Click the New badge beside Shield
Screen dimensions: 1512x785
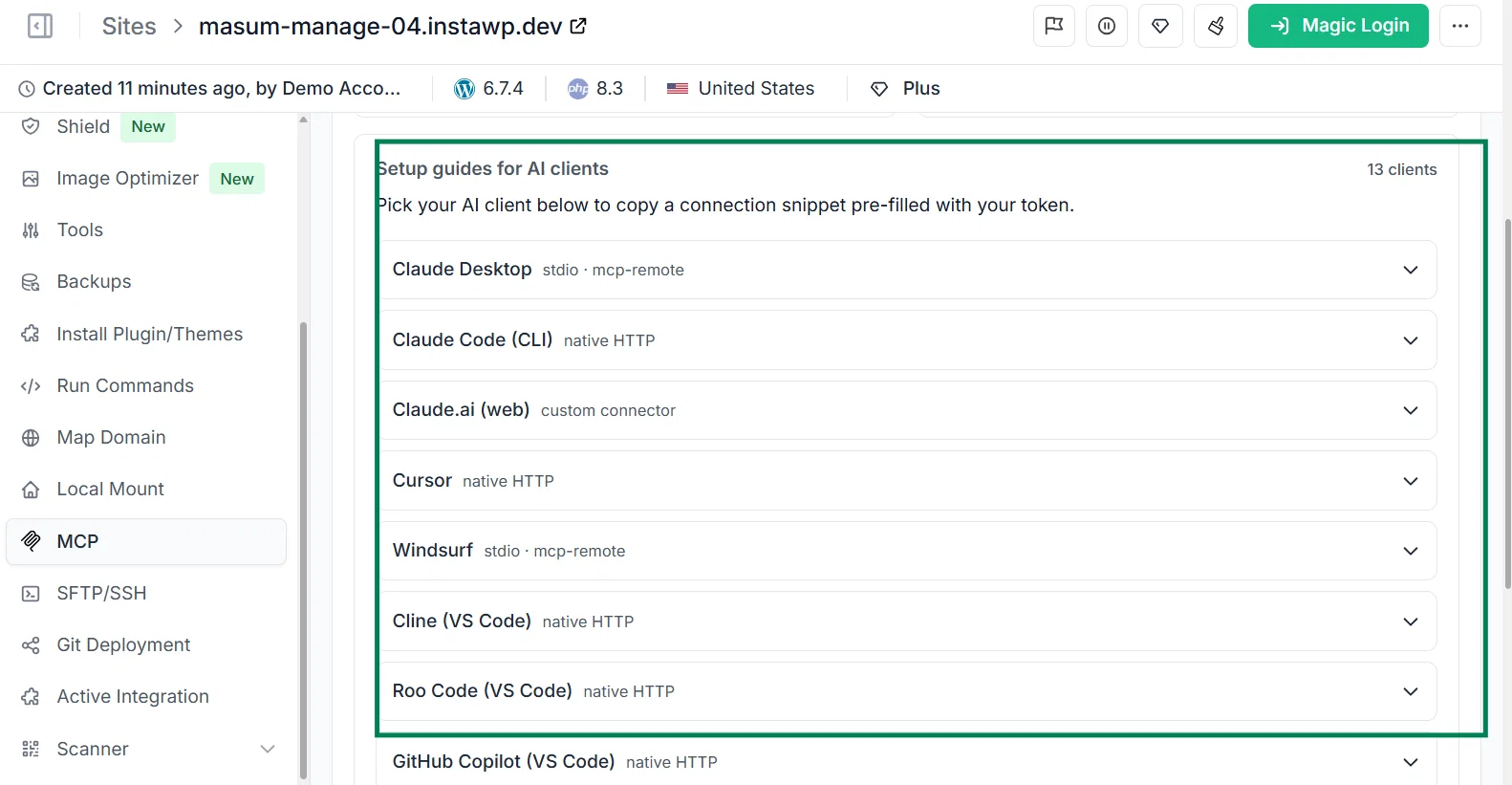148,126
